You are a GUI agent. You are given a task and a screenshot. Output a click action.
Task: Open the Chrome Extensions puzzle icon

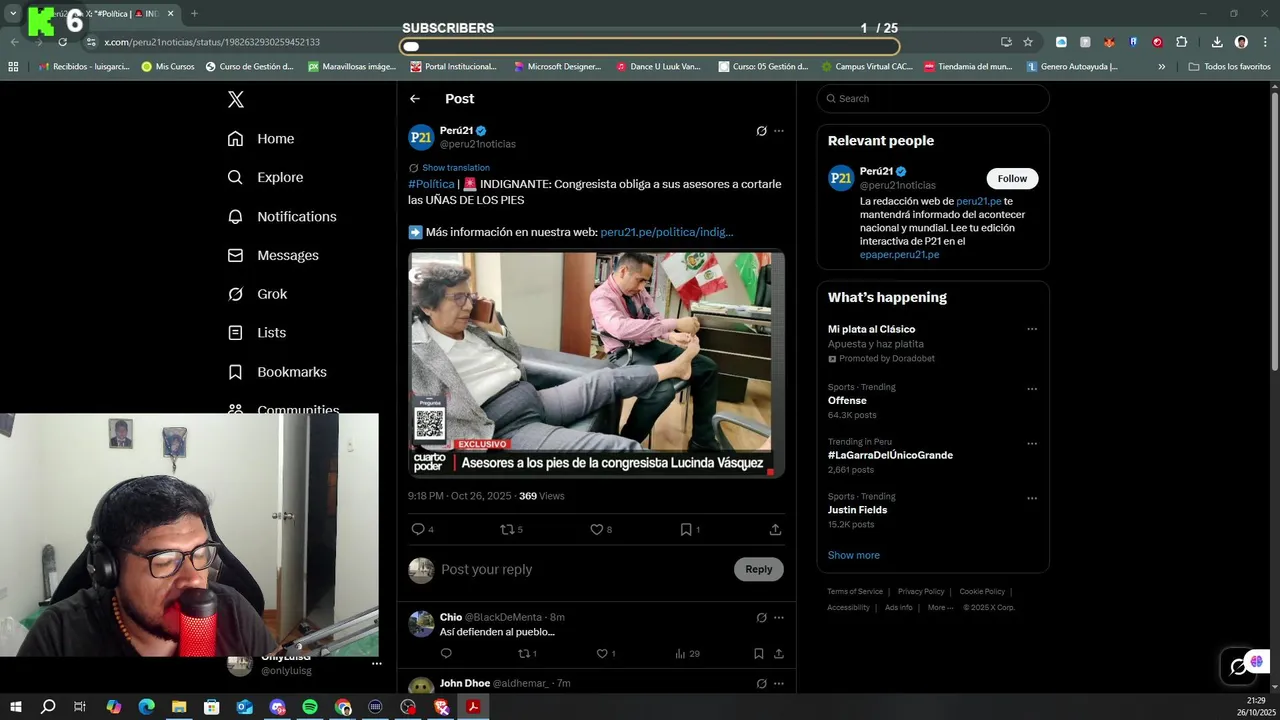tap(1182, 42)
